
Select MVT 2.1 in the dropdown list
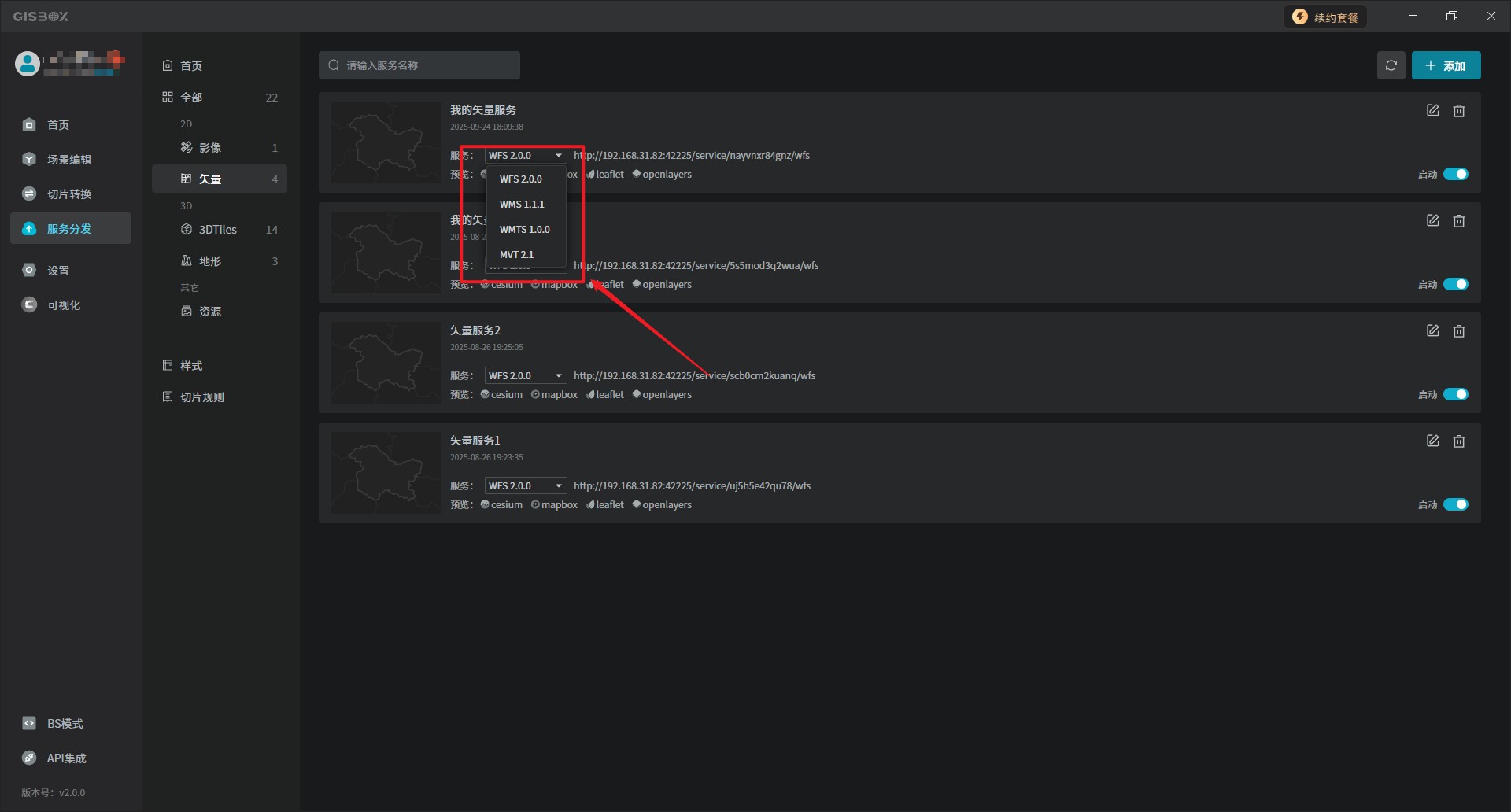(516, 255)
